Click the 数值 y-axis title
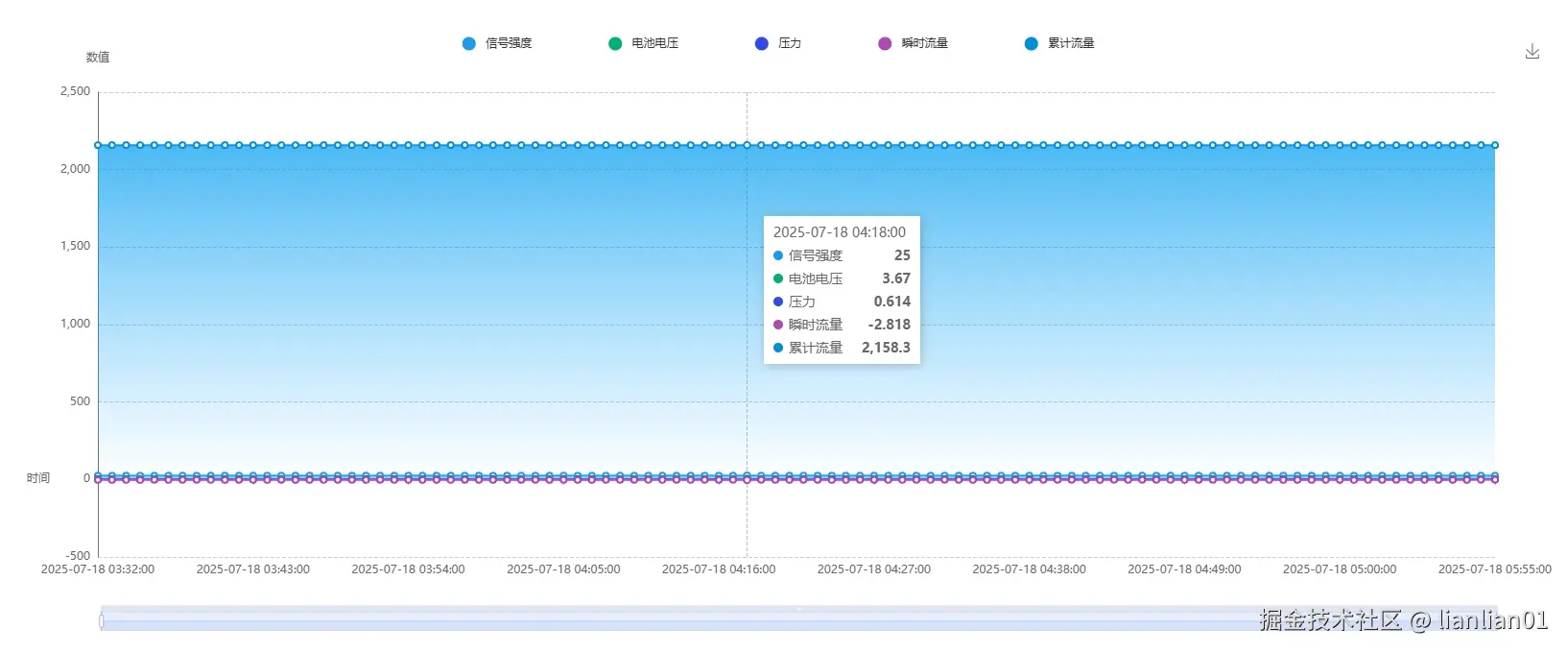 point(98,58)
